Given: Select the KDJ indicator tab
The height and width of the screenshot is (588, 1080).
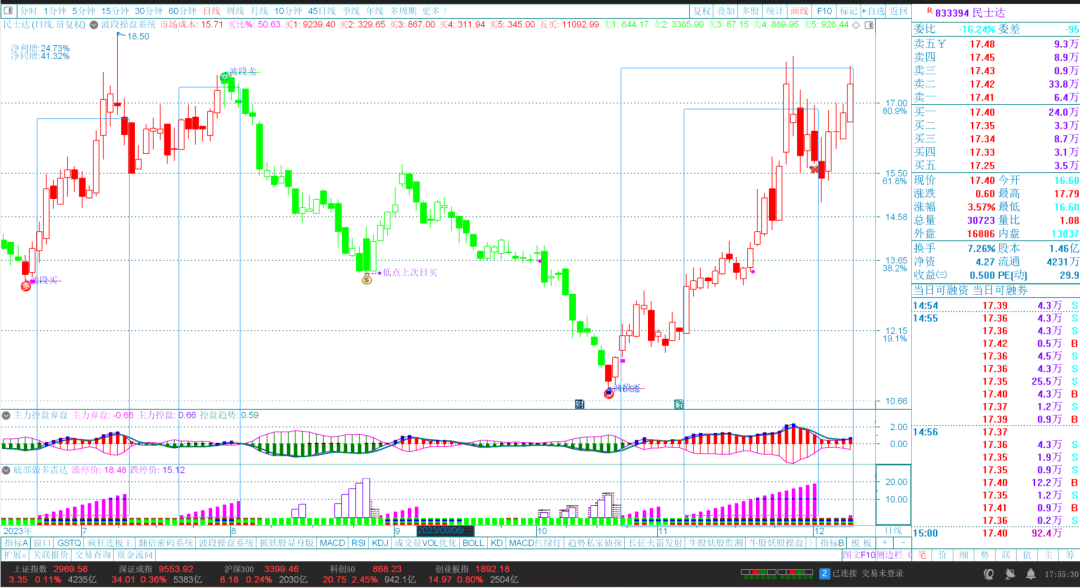Looking at the screenshot, I should coord(380,543).
